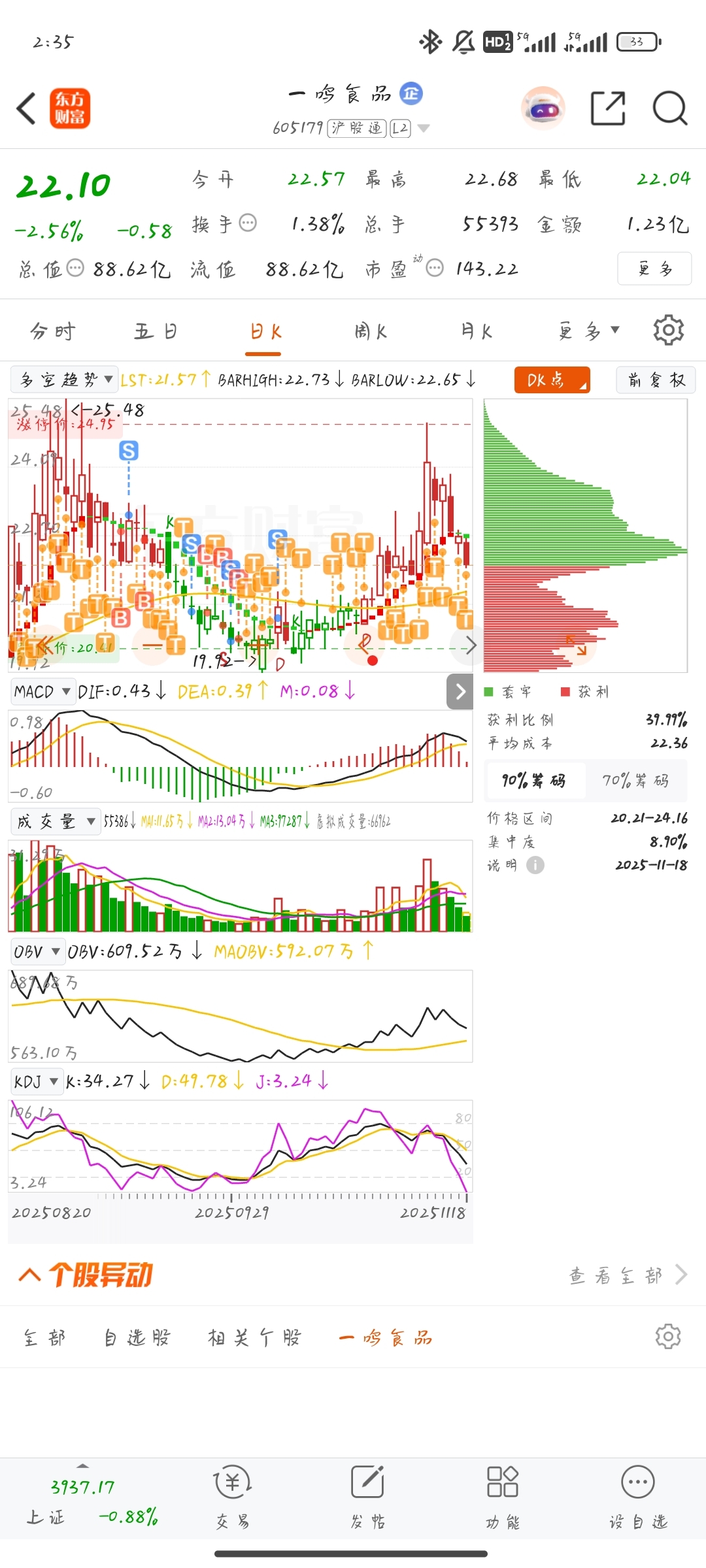Viewport: 706px width, 1568px height.
Task: Select 自选股 filter tab
Action: point(138,1337)
